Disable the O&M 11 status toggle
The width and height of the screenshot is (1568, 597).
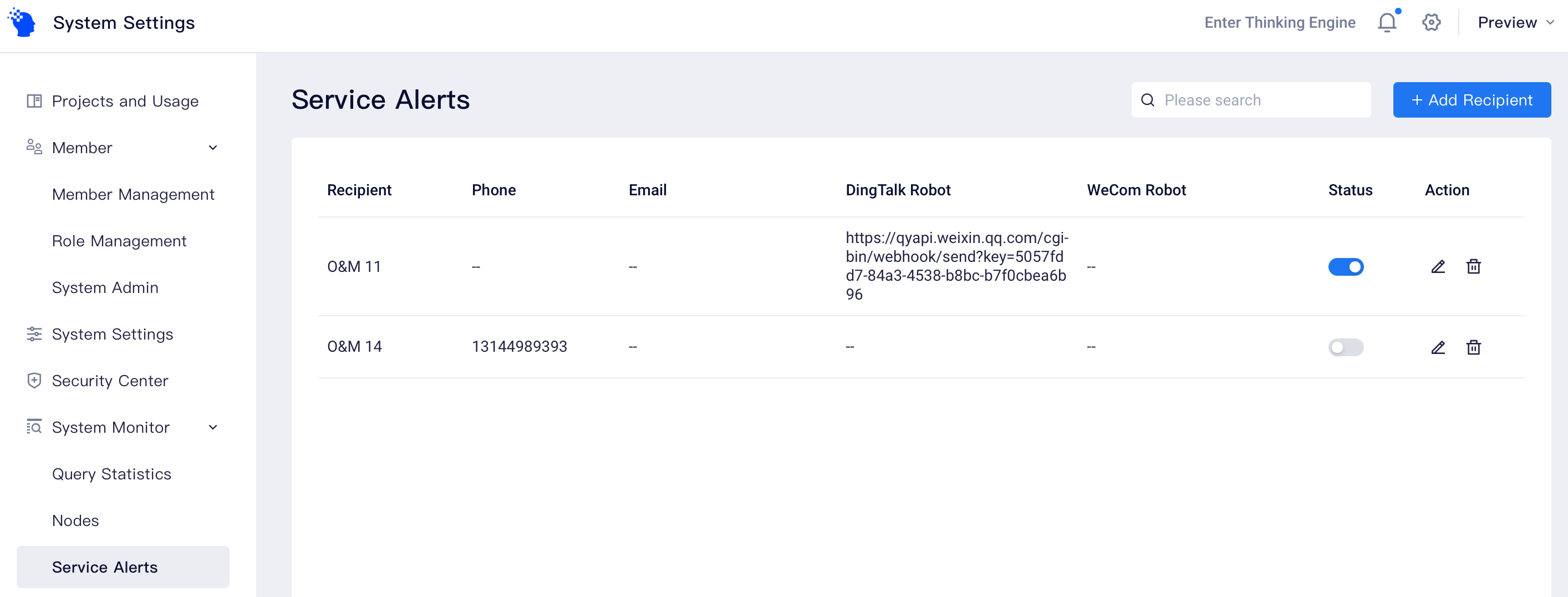(1345, 267)
